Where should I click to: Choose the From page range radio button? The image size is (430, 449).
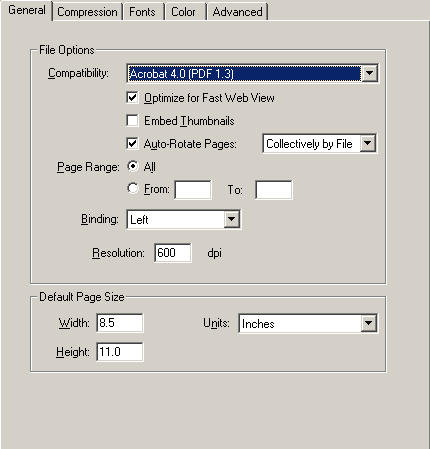(133, 189)
